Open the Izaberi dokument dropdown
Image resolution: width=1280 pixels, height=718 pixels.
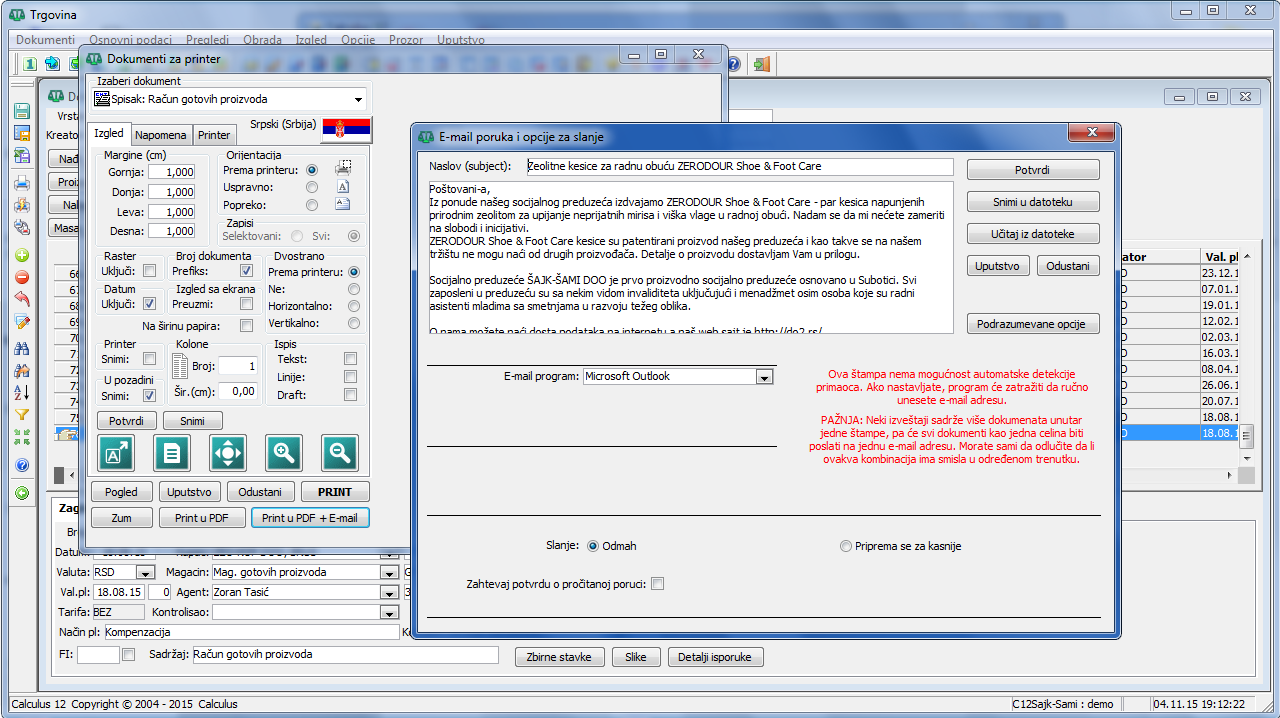pos(358,100)
